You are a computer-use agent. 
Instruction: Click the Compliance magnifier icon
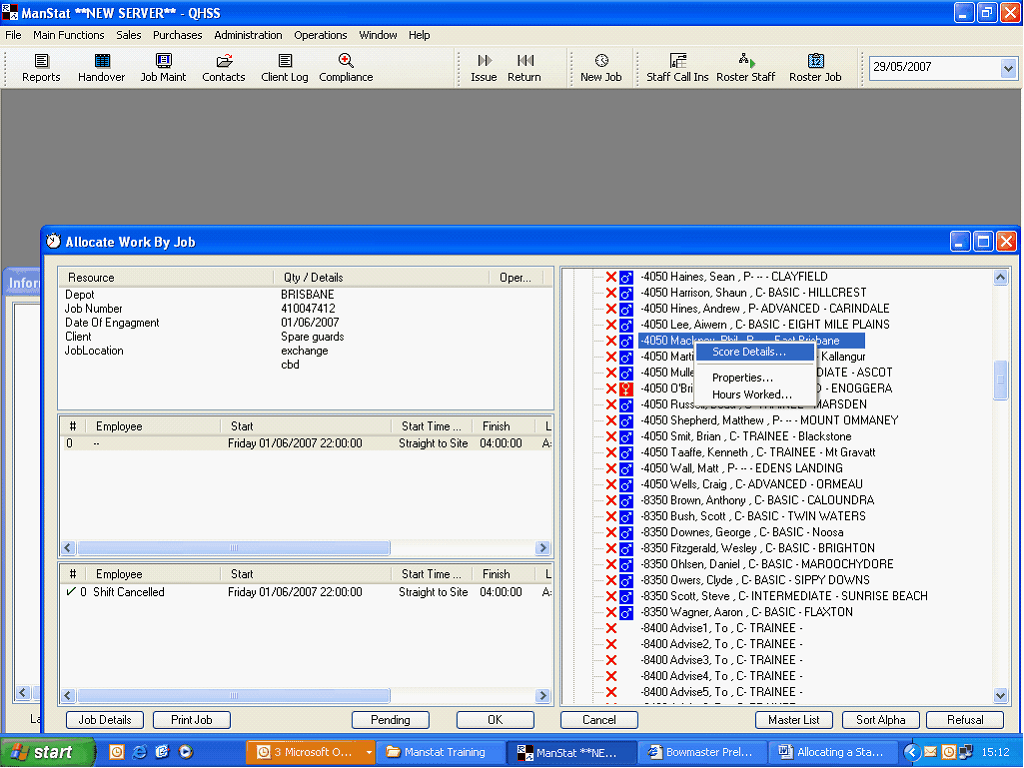coord(346,61)
